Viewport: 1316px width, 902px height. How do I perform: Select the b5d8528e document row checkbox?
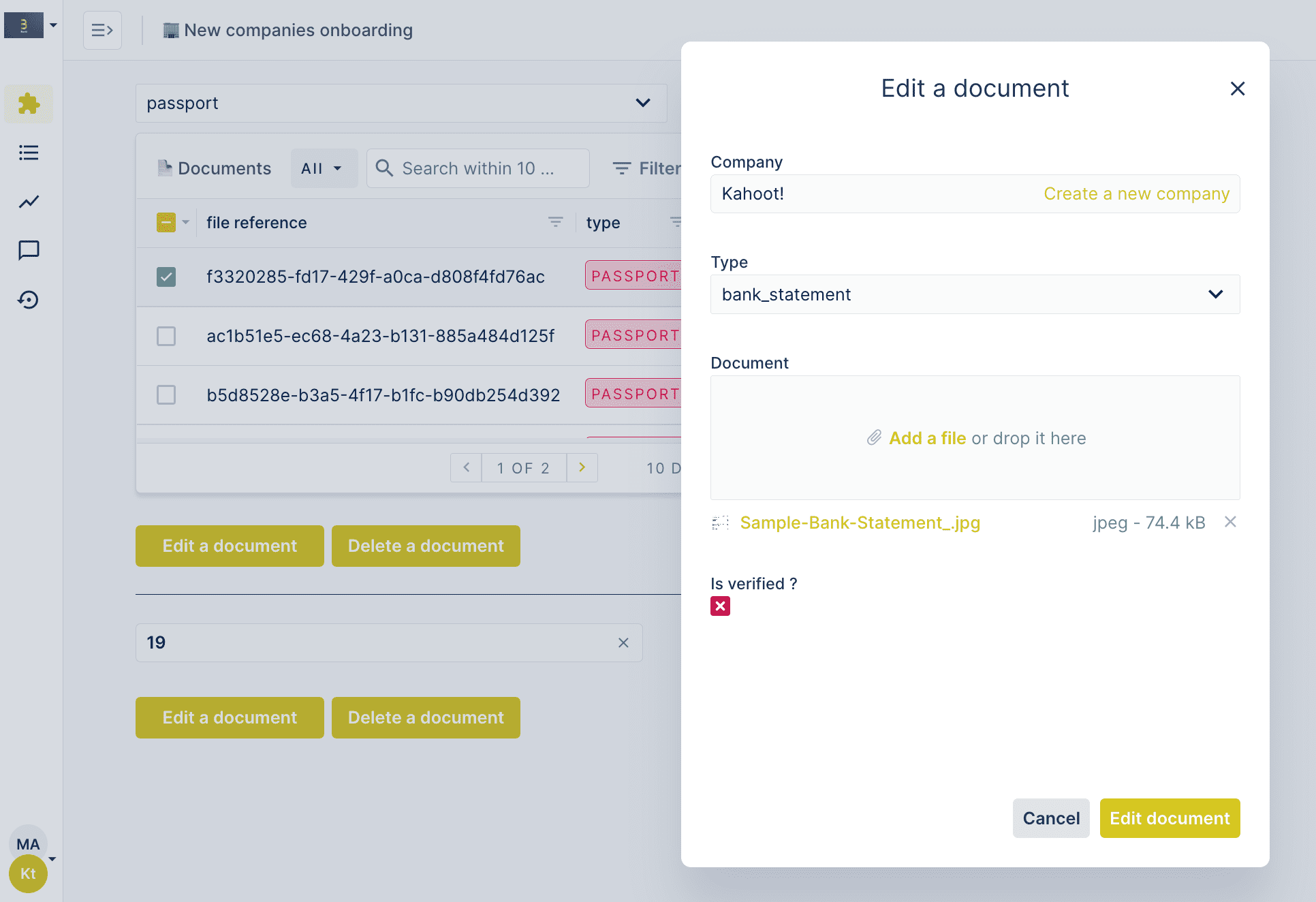click(166, 394)
